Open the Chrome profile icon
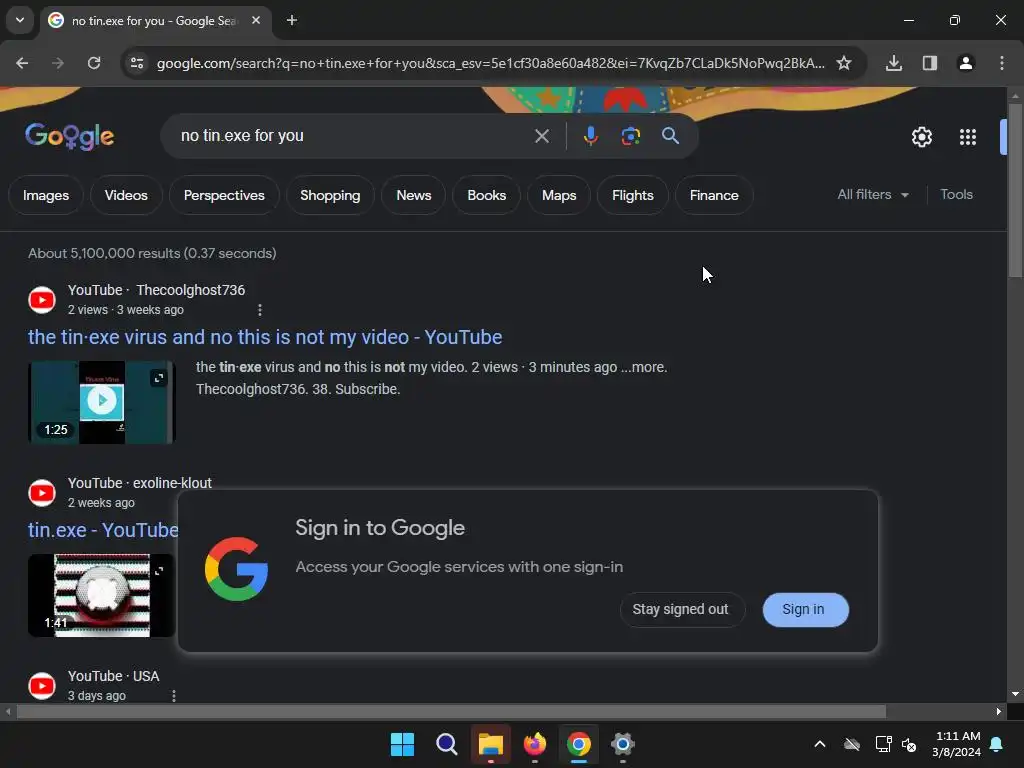Image resolution: width=1024 pixels, height=768 pixels. [965, 63]
